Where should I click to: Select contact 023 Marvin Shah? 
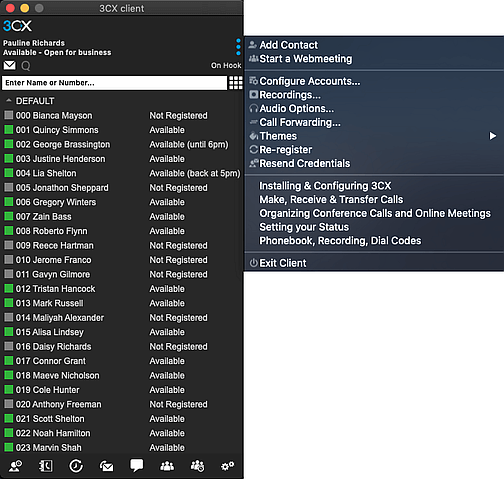pos(122,447)
